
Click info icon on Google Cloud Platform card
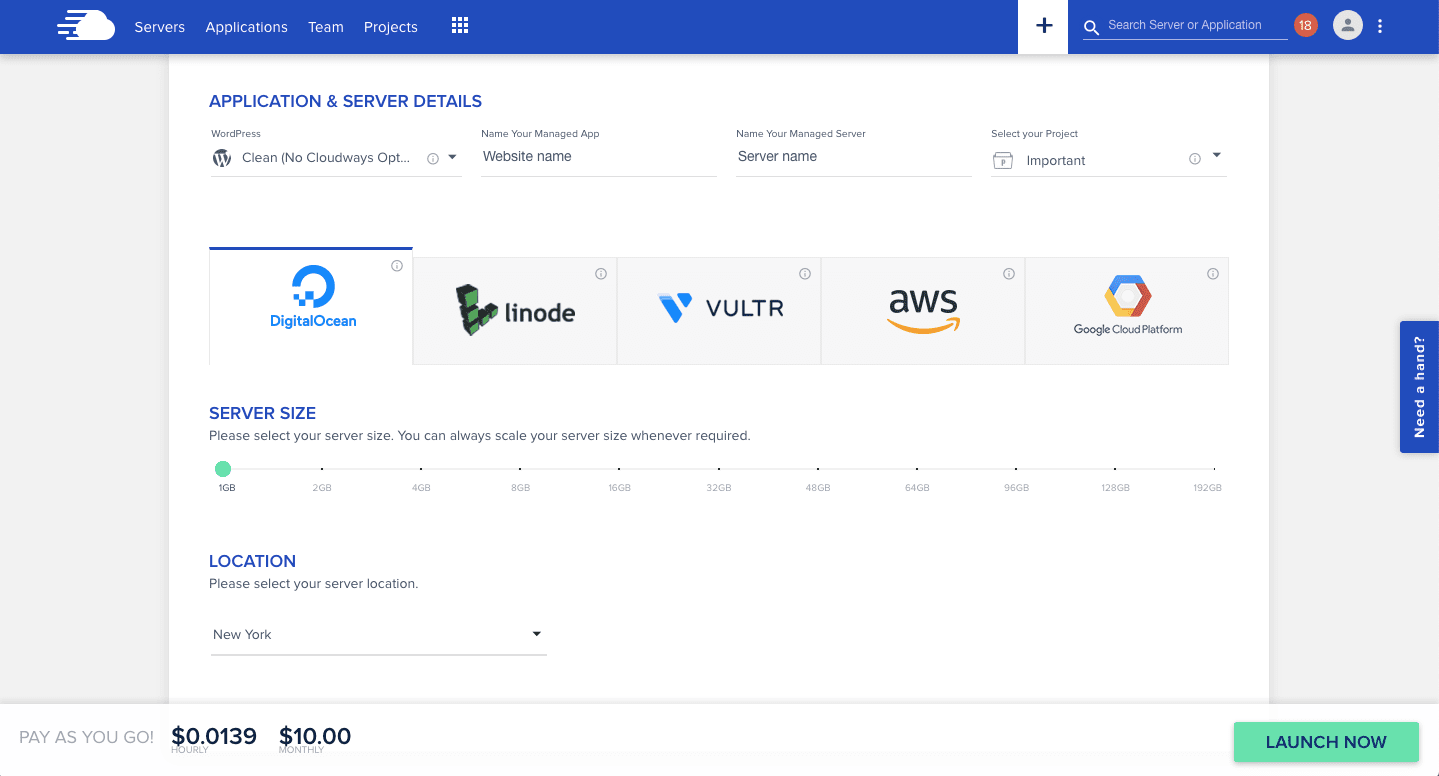tap(1212, 274)
